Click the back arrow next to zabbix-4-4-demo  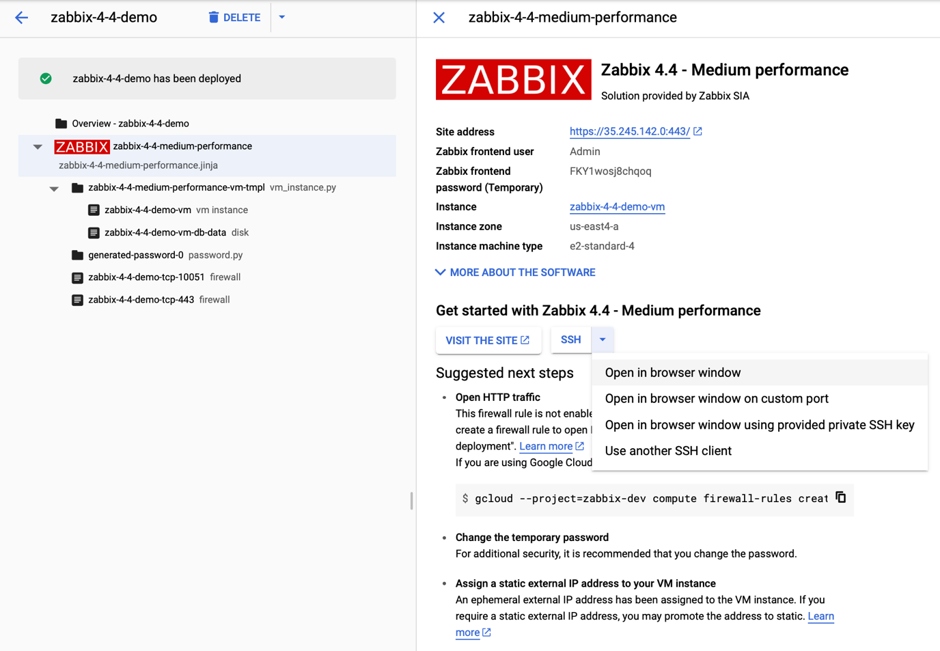(x=22, y=17)
